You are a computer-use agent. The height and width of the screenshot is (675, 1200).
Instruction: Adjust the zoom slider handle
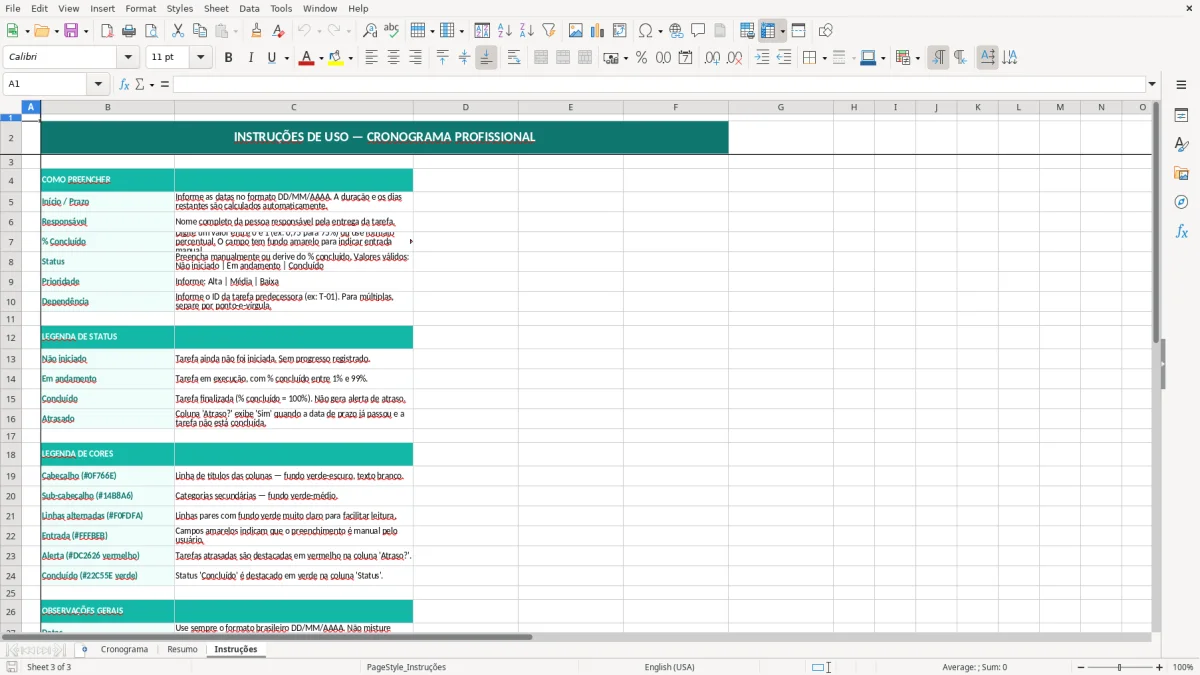point(1120,667)
